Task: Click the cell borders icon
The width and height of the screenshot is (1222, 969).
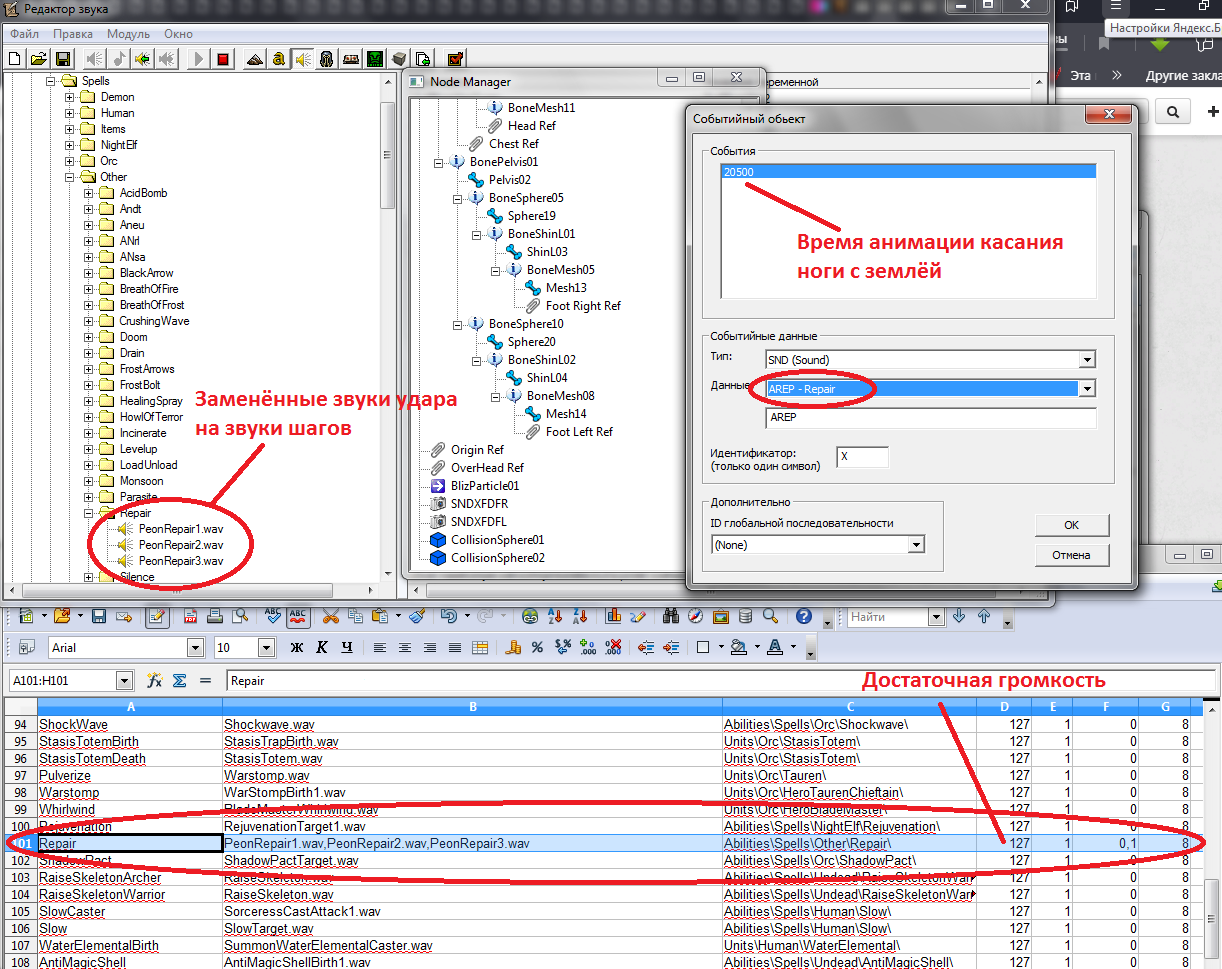Action: point(703,648)
